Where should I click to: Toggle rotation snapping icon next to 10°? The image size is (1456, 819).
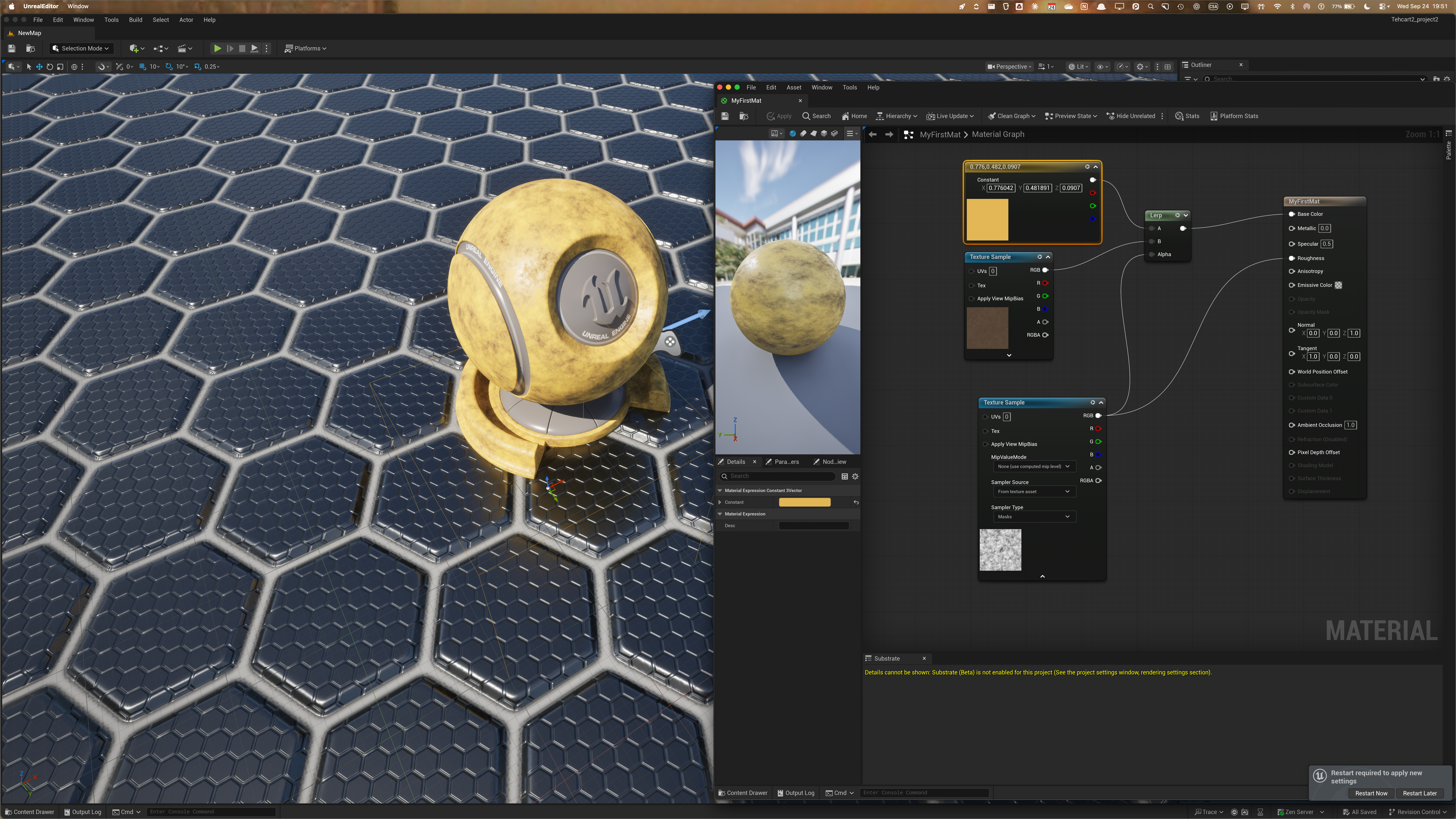tap(169, 67)
